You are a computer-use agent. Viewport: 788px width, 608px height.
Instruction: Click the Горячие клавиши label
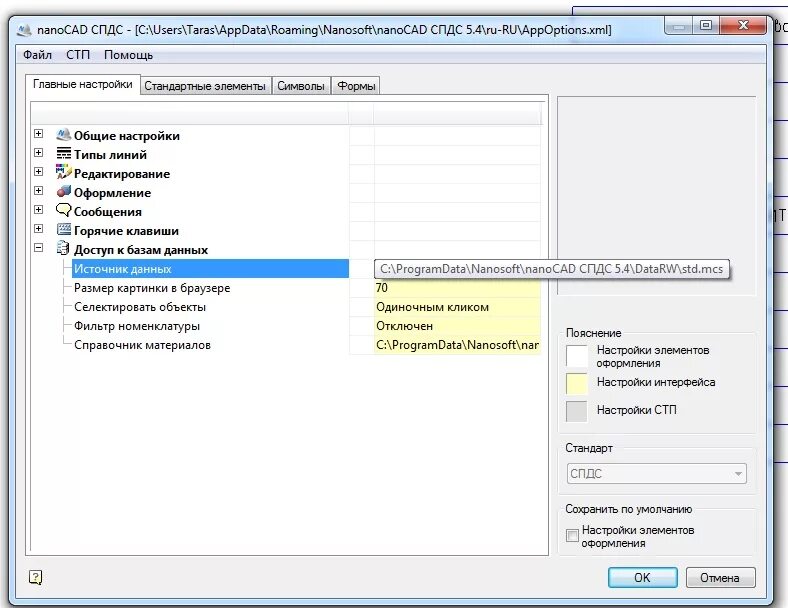point(126,231)
